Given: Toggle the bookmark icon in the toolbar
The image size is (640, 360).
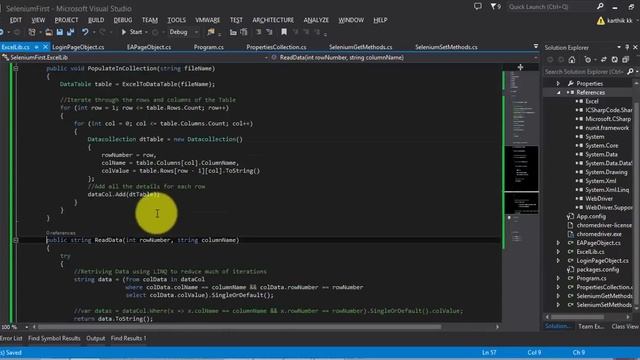Looking at the screenshot, I should (284, 32).
